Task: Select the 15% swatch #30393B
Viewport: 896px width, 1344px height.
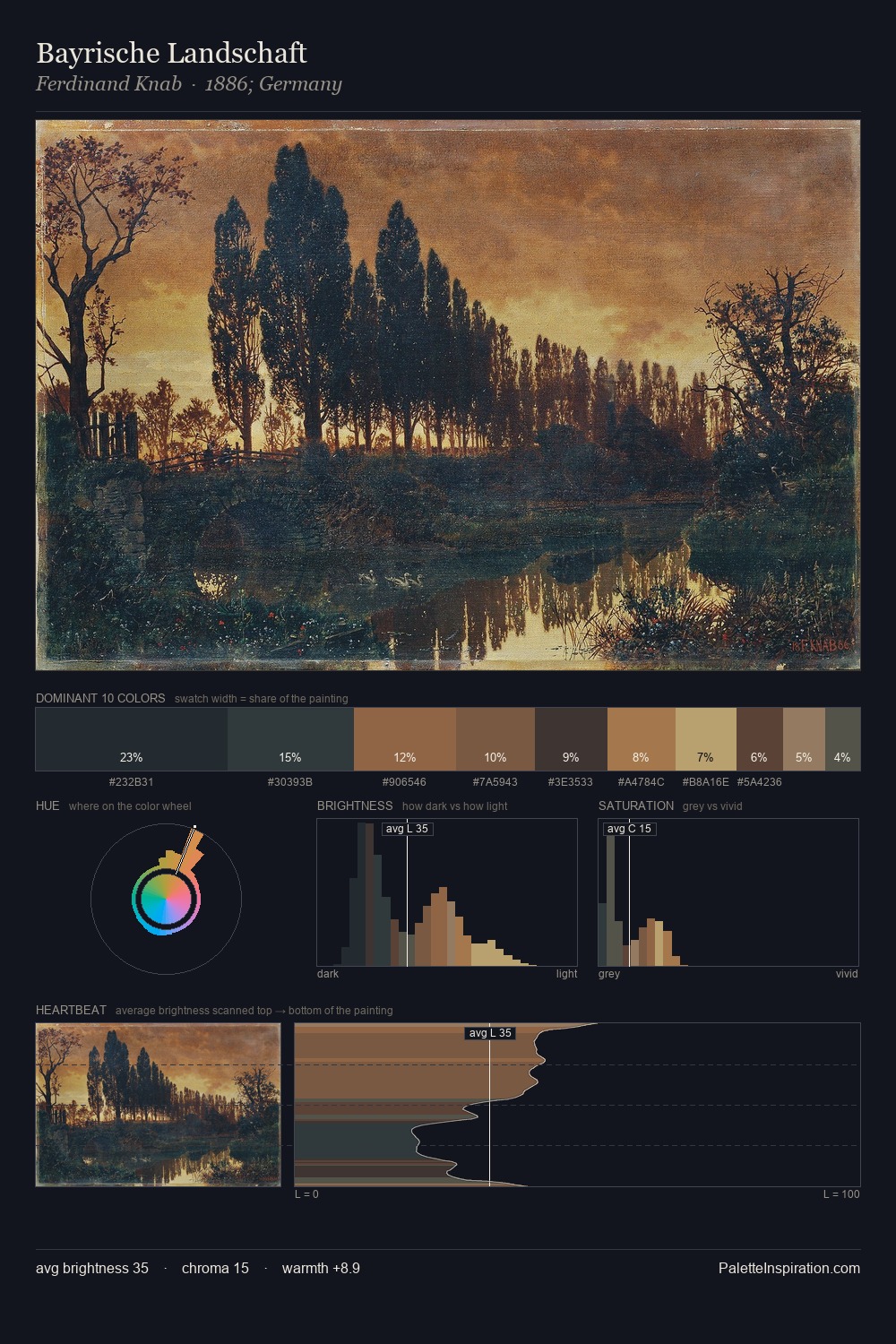Action: coord(290,739)
